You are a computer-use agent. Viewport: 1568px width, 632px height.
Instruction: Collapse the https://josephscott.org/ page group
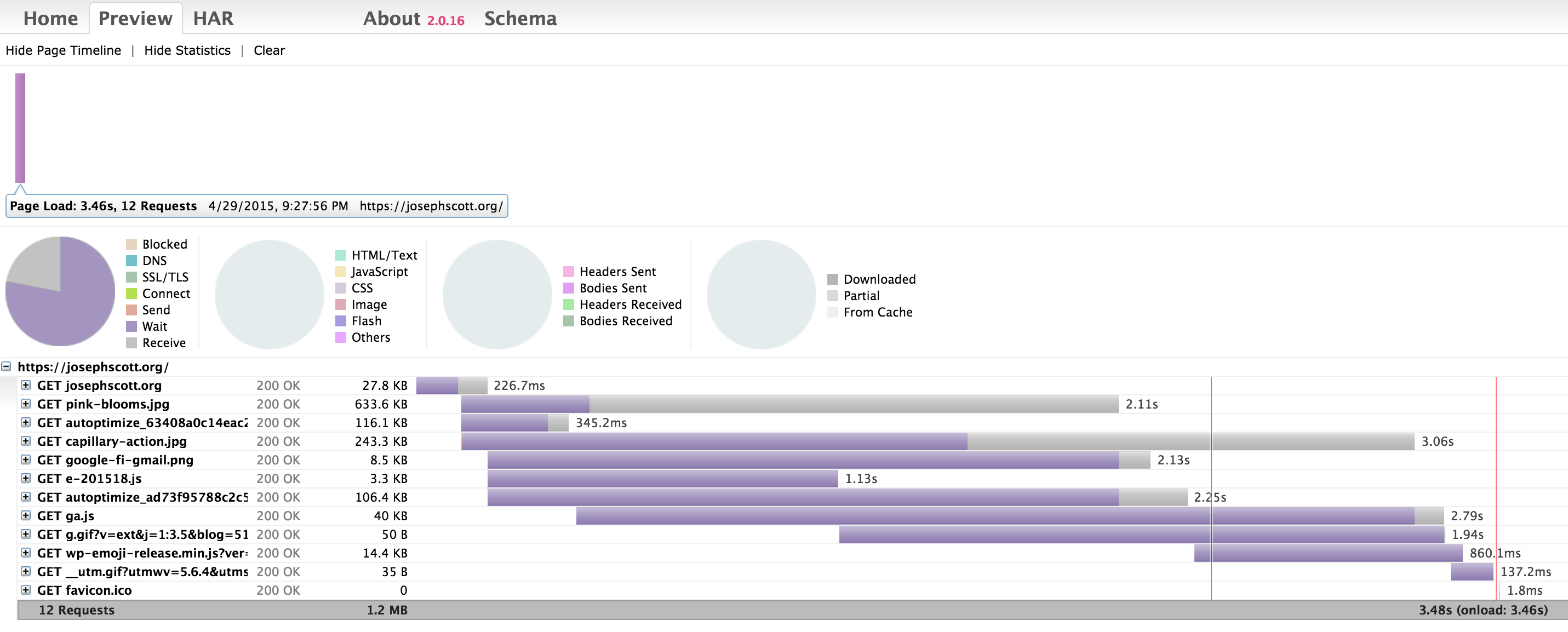tap(6, 367)
